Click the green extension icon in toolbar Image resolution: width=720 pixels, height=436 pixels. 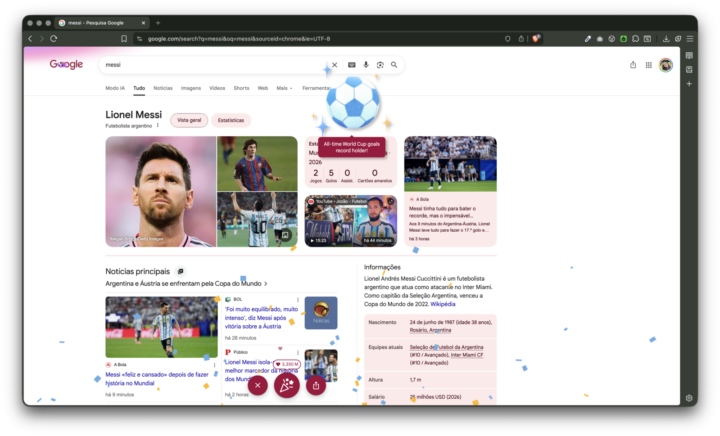pyautogui.click(x=624, y=39)
